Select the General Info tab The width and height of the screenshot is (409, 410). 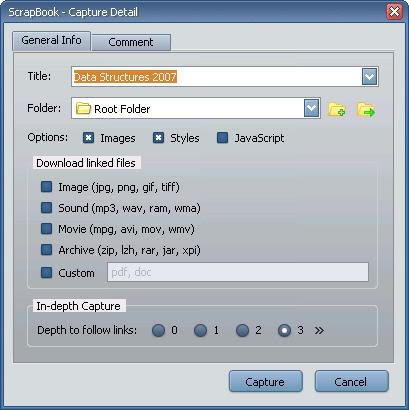tap(51, 41)
